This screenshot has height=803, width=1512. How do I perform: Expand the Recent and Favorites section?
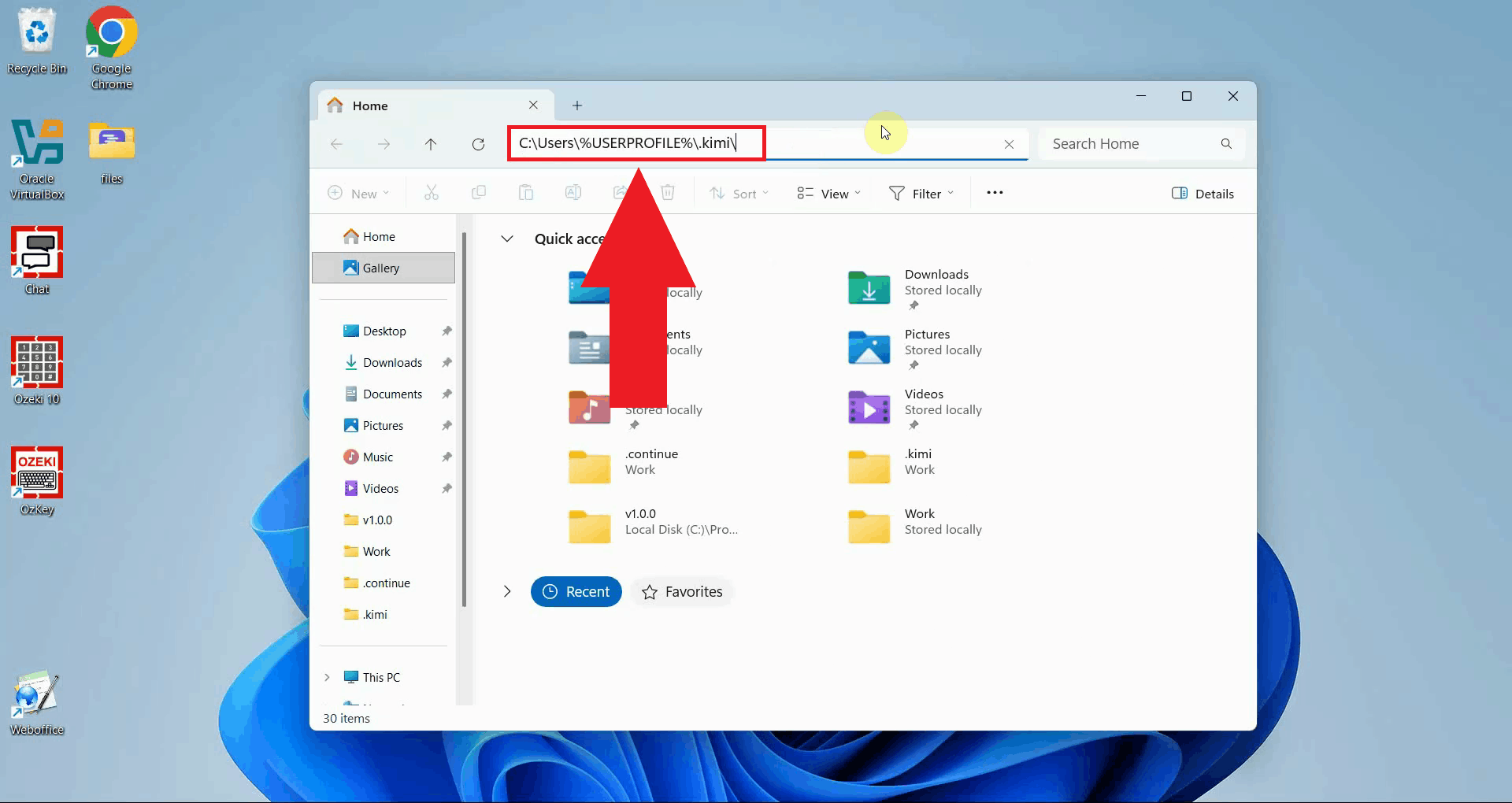click(x=507, y=591)
